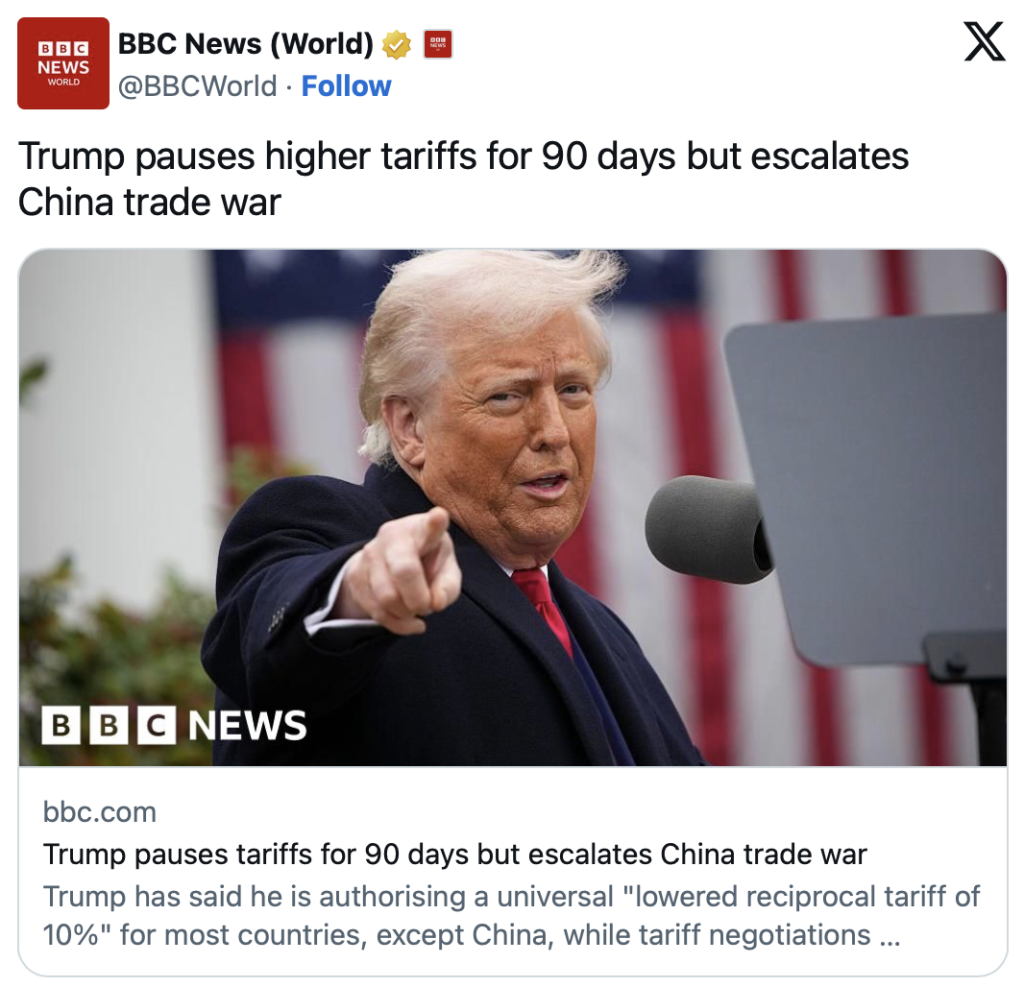Open the BBC News World profile avatar

point(63,63)
